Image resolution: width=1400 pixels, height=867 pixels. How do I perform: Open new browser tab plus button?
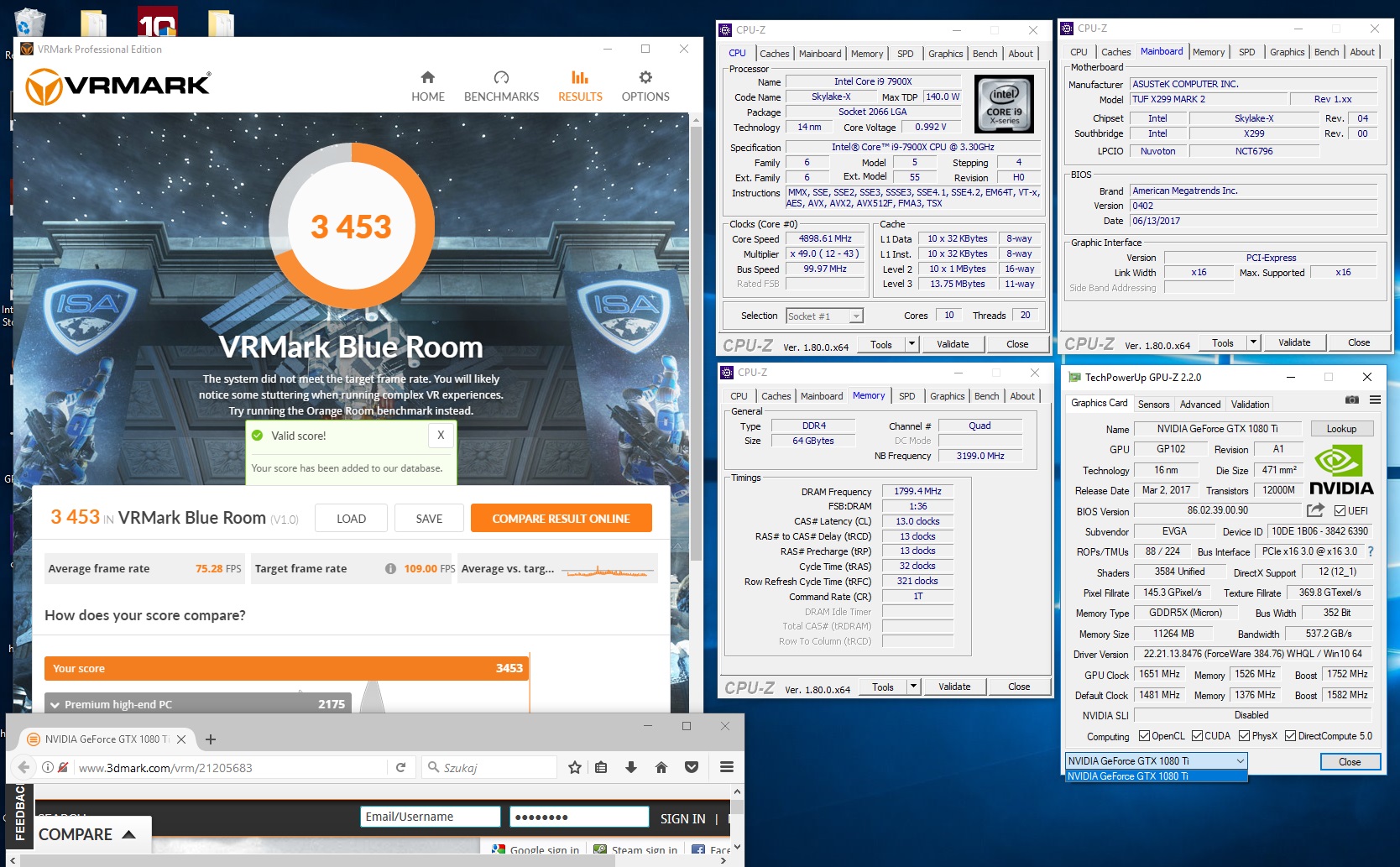tap(211, 739)
